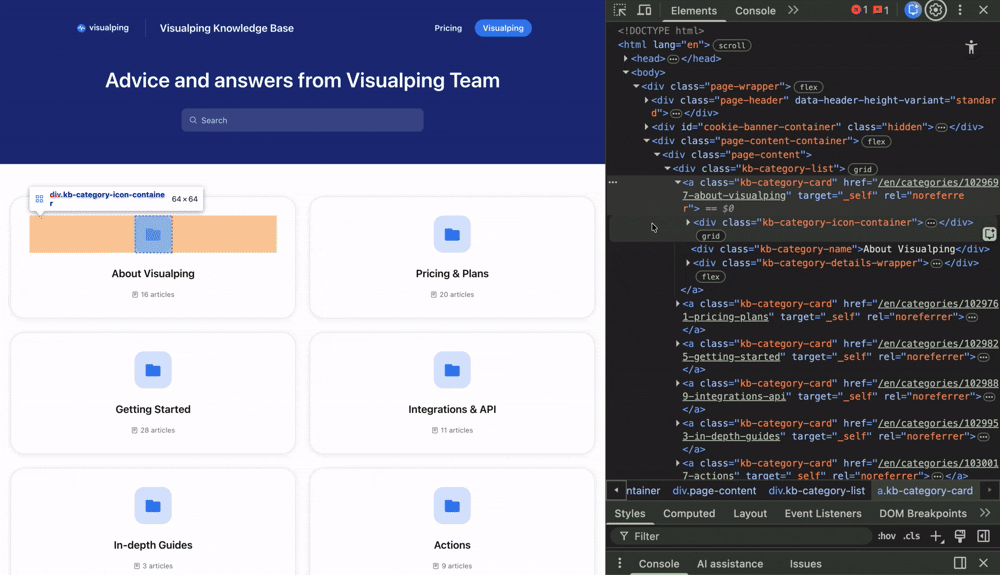
Task: Toggle the flex badge on page-content-container div
Action: tap(876, 142)
